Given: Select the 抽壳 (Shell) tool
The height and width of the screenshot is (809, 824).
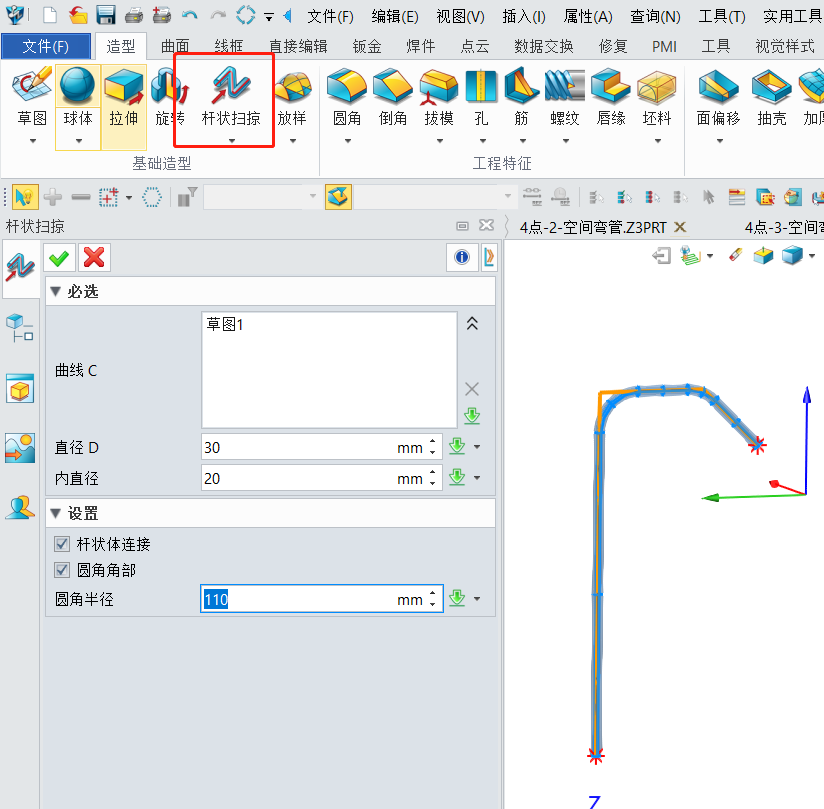Looking at the screenshot, I should (x=771, y=98).
